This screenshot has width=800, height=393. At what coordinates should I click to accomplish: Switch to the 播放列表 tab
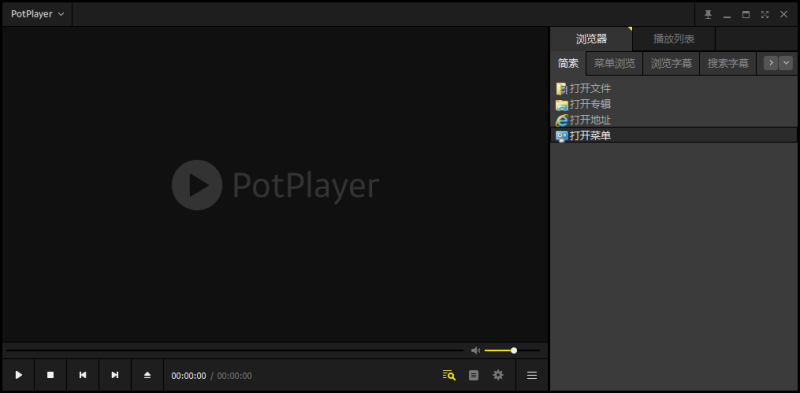tap(674, 39)
